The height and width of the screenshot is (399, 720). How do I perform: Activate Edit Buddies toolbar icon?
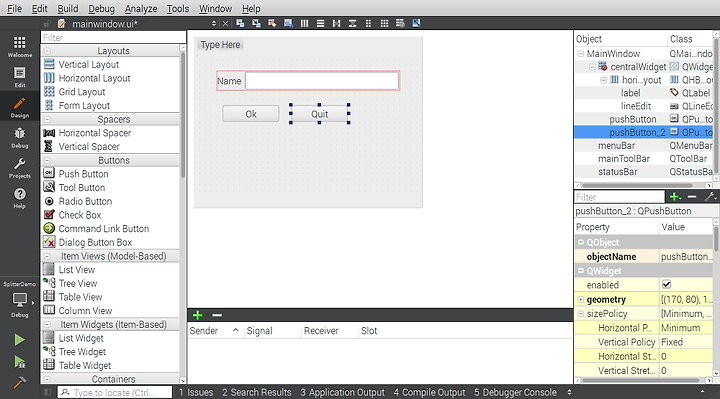tap(272, 23)
